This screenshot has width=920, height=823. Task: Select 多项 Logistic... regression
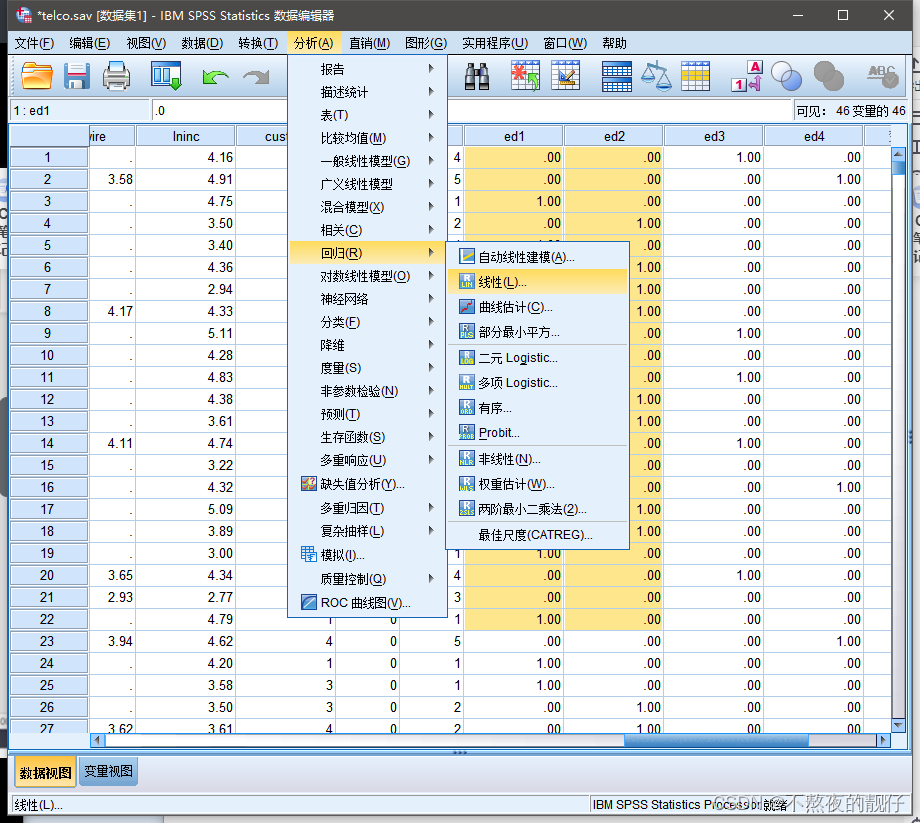(537, 383)
